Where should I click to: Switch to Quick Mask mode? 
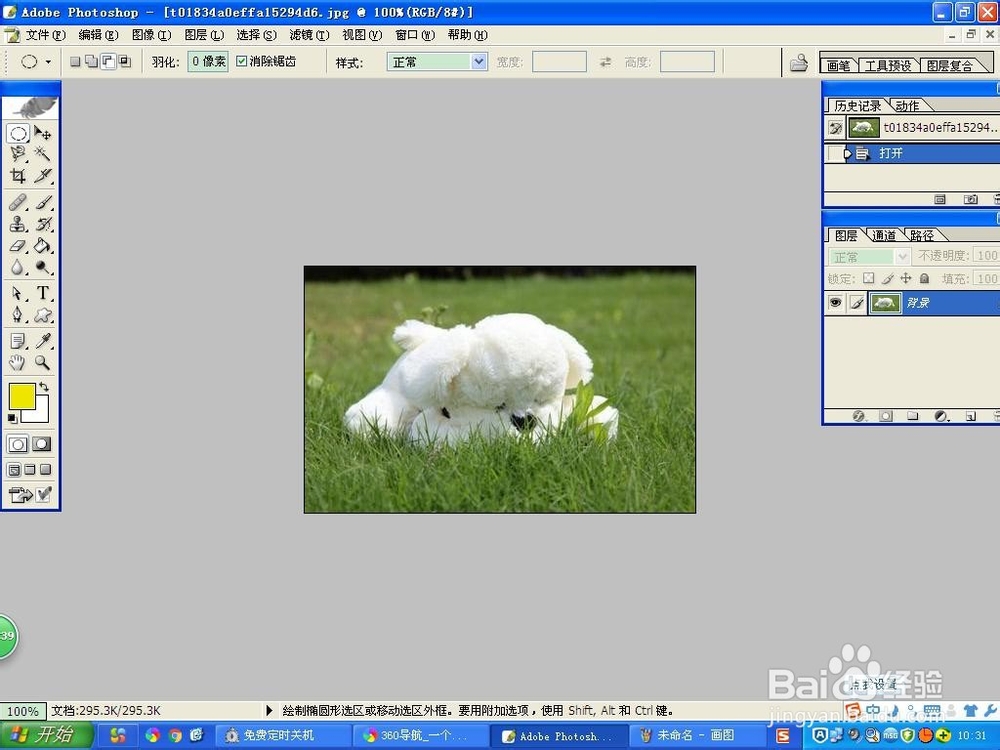coord(41,444)
